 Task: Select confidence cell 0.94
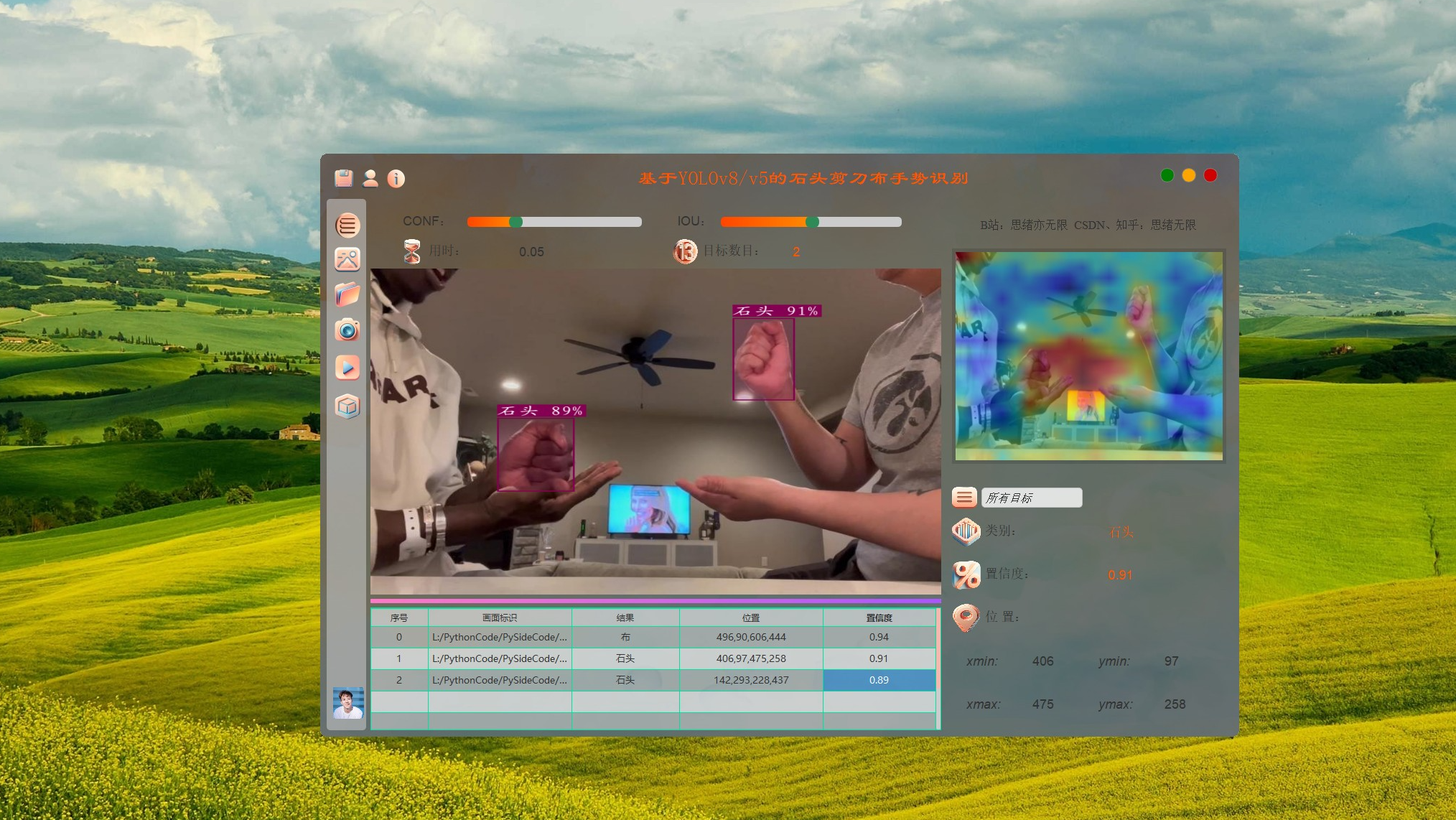(879, 637)
